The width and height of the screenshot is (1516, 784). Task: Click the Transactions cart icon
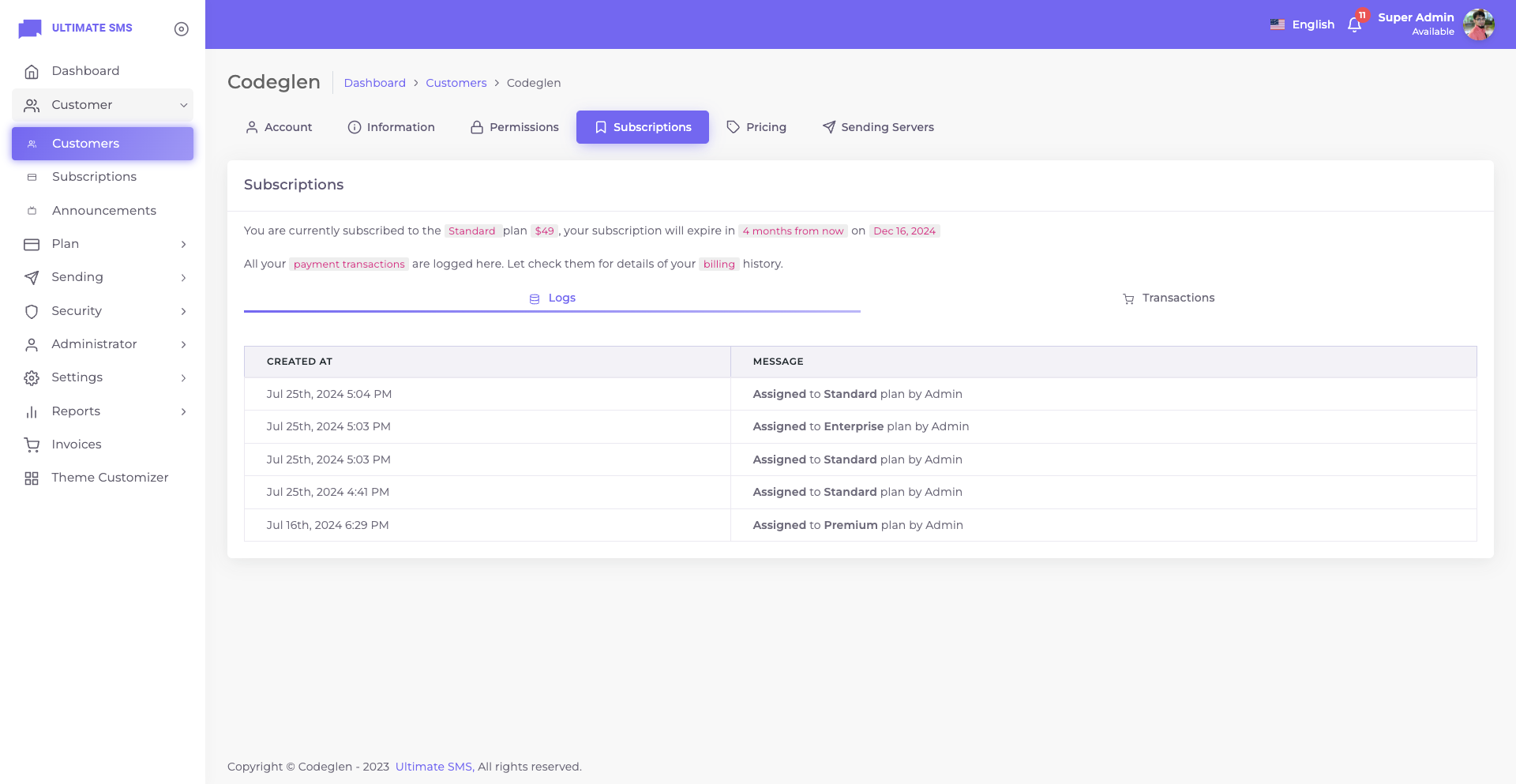coord(1128,298)
